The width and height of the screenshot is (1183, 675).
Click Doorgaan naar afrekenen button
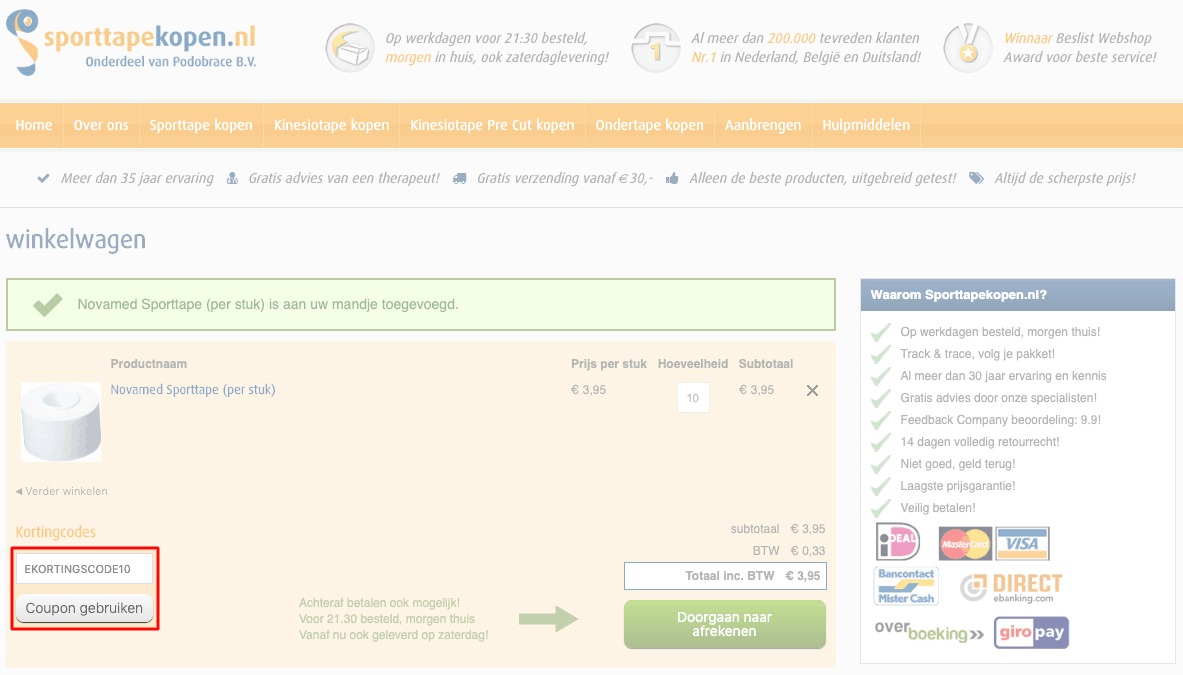(724, 624)
